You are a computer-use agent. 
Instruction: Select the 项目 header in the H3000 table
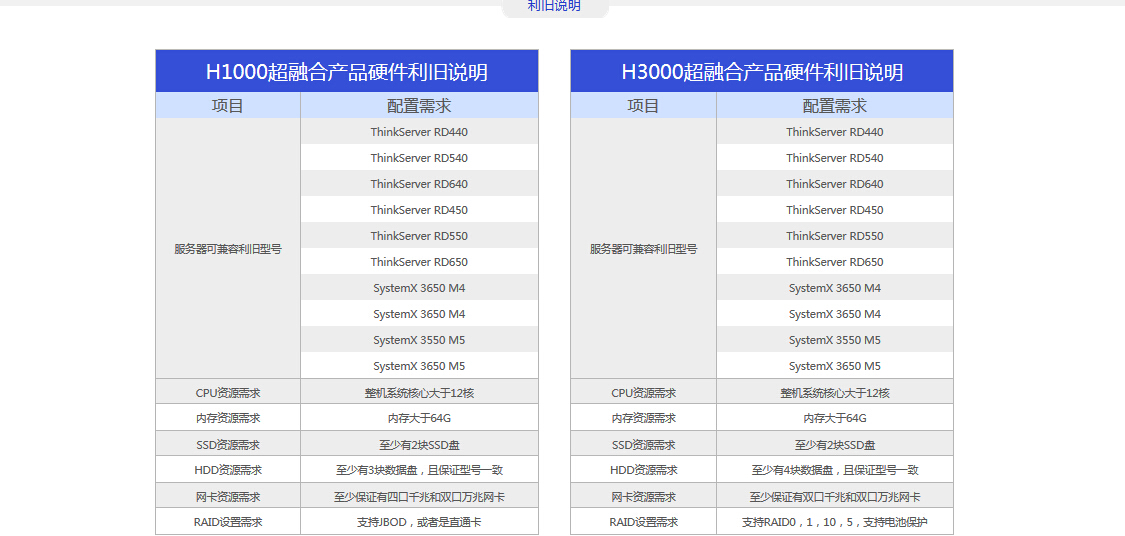coord(643,106)
